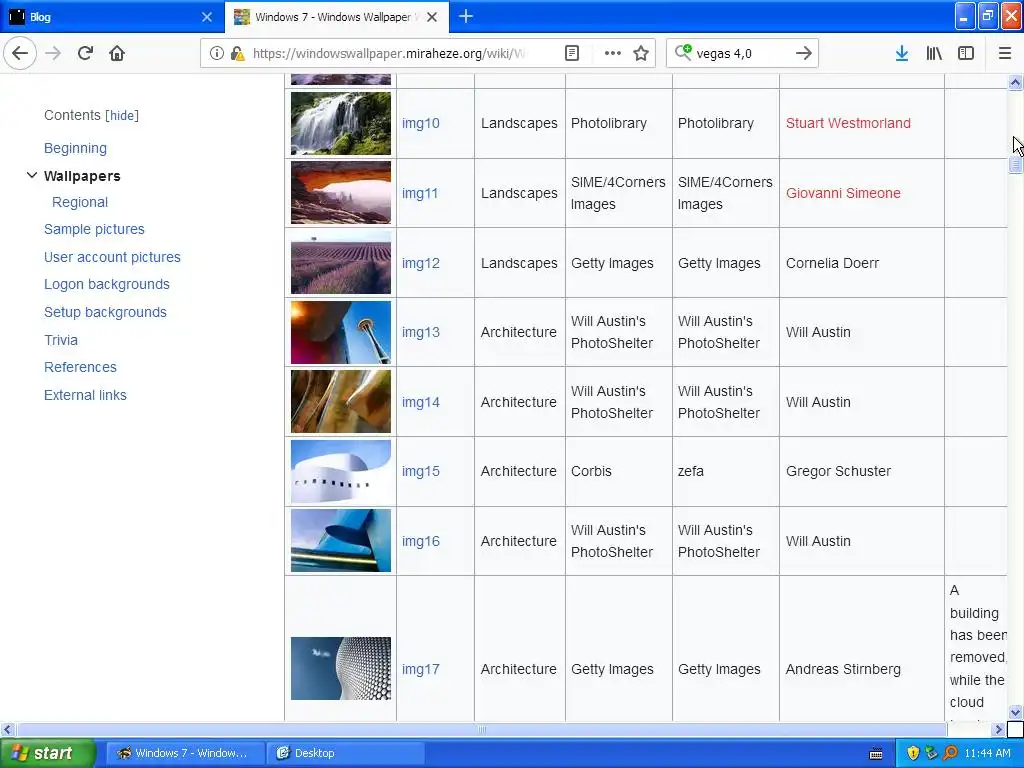
Task: Open a new tab with plus button
Action: pos(466,16)
